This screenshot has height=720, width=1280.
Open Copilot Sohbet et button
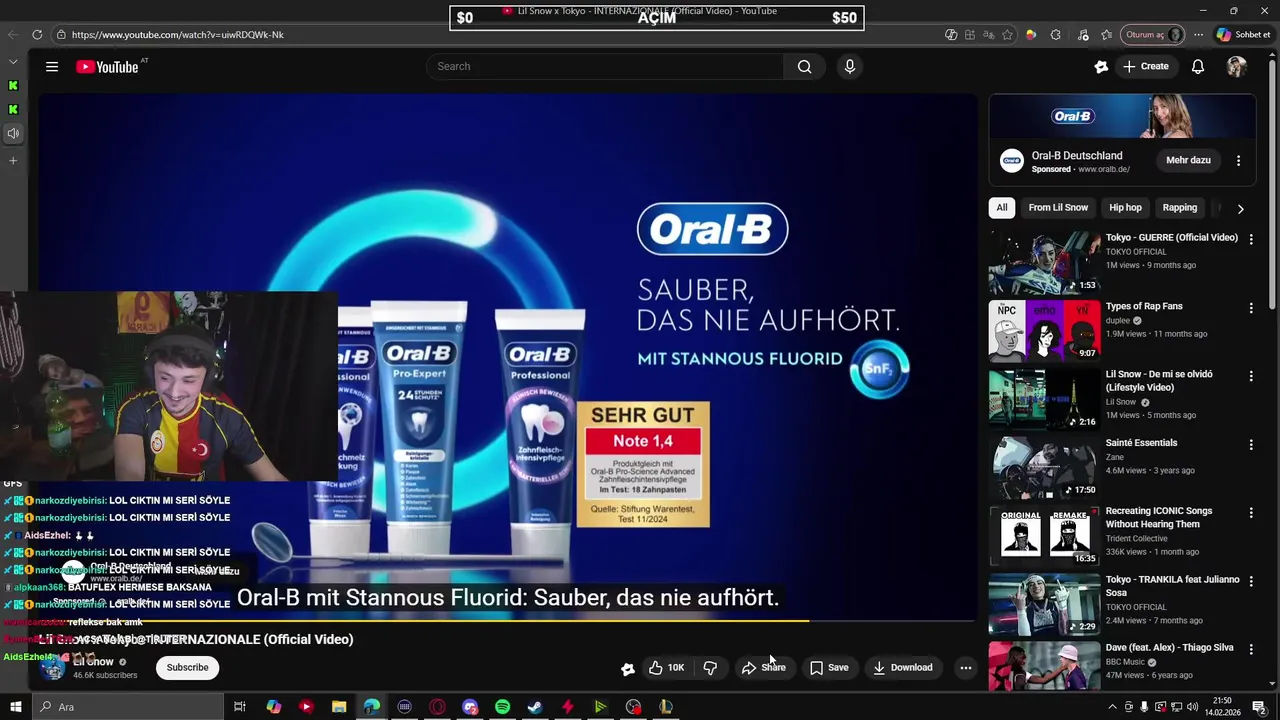[x=1243, y=35]
